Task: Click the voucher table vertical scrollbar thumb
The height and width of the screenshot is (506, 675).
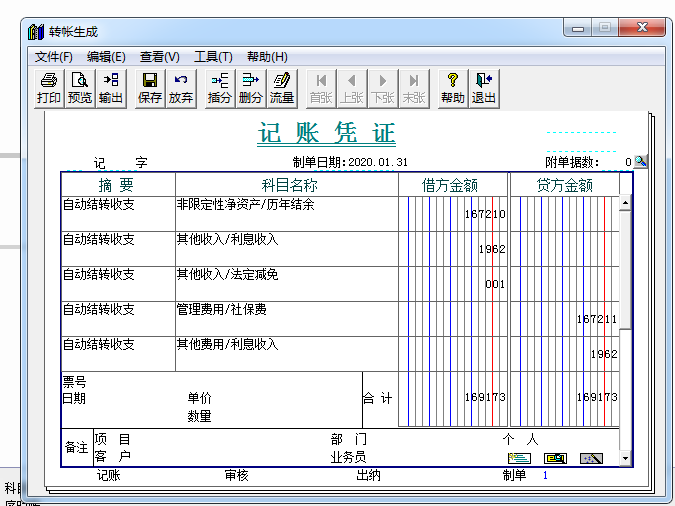Action: (x=625, y=270)
